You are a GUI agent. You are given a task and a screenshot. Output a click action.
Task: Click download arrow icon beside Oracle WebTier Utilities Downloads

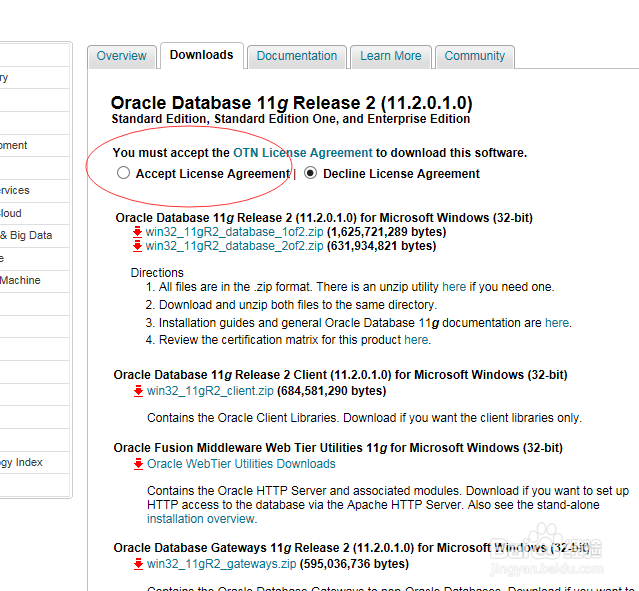tap(139, 464)
